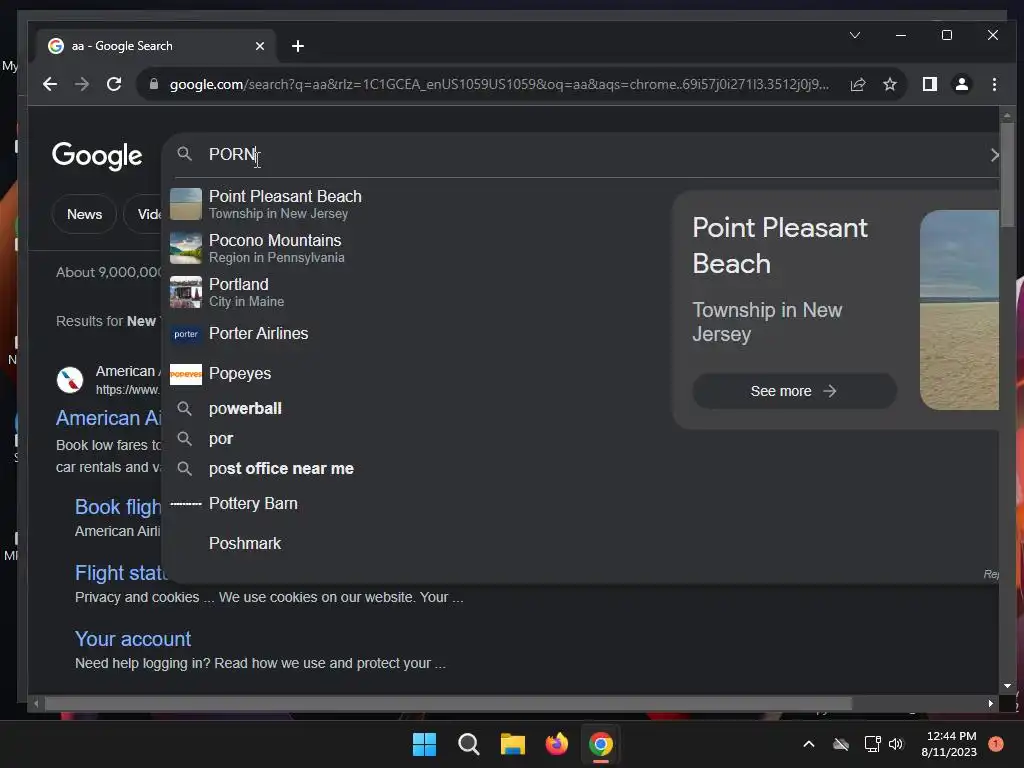Open Windows taskbar Search
This screenshot has height=768, width=1024.
pyautogui.click(x=469, y=744)
